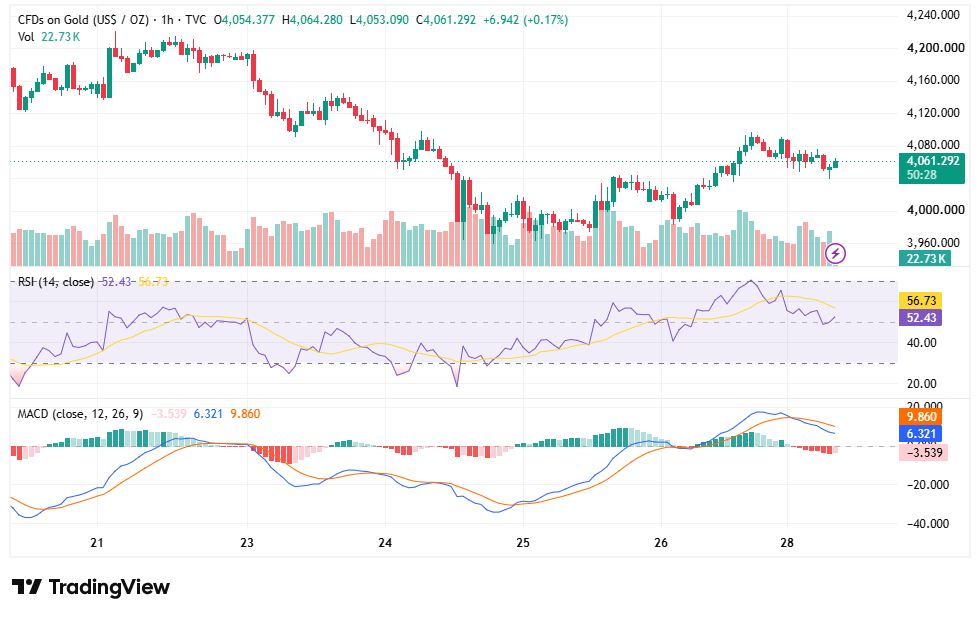This screenshot has height=617, width=980.
Task: Click the bar countdown 50:28
Action: [x=922, y=175]
